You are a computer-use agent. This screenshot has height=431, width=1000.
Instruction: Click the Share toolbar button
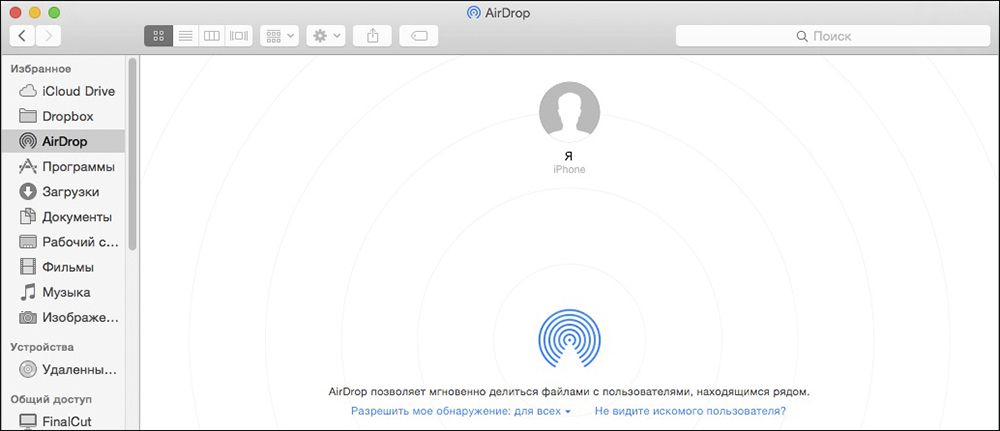click(372, 36)
